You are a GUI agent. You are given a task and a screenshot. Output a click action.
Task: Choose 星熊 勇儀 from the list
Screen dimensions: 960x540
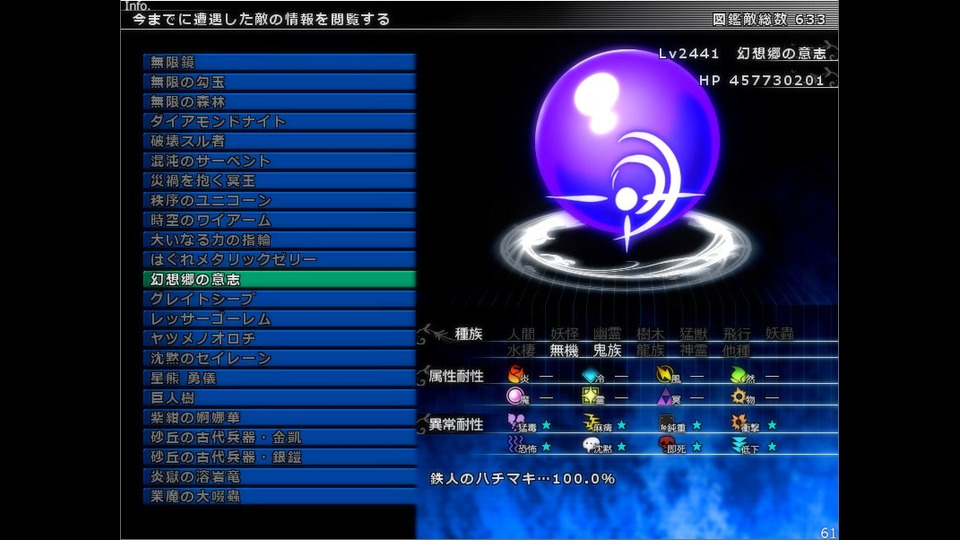tap(279, 378)
